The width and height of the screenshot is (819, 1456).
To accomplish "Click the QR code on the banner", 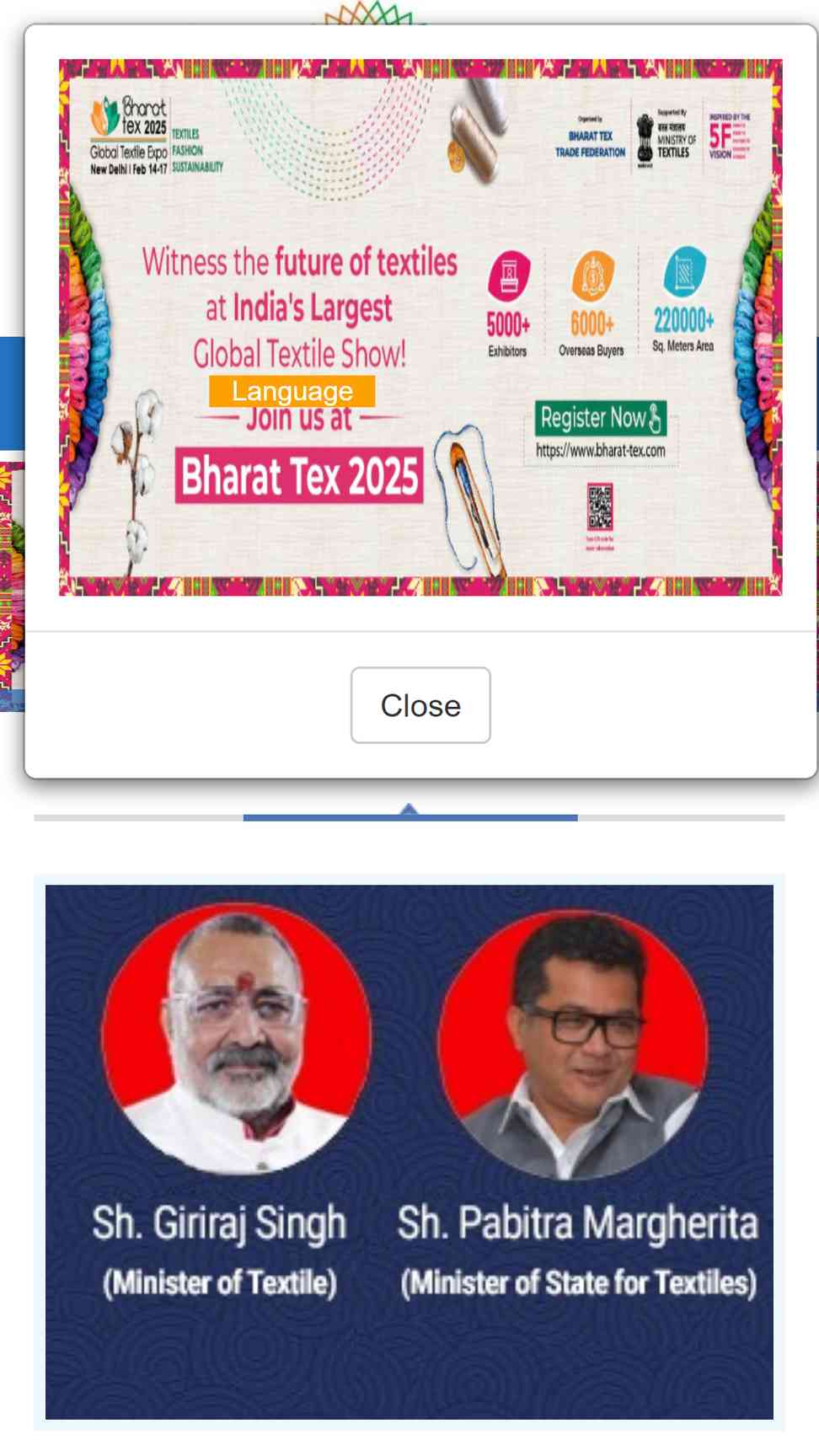I will tap(600, 506).
